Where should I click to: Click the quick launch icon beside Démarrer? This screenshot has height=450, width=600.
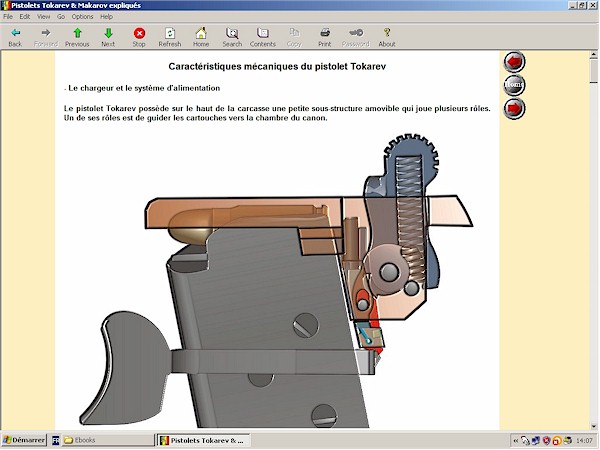tap(55, 440)
